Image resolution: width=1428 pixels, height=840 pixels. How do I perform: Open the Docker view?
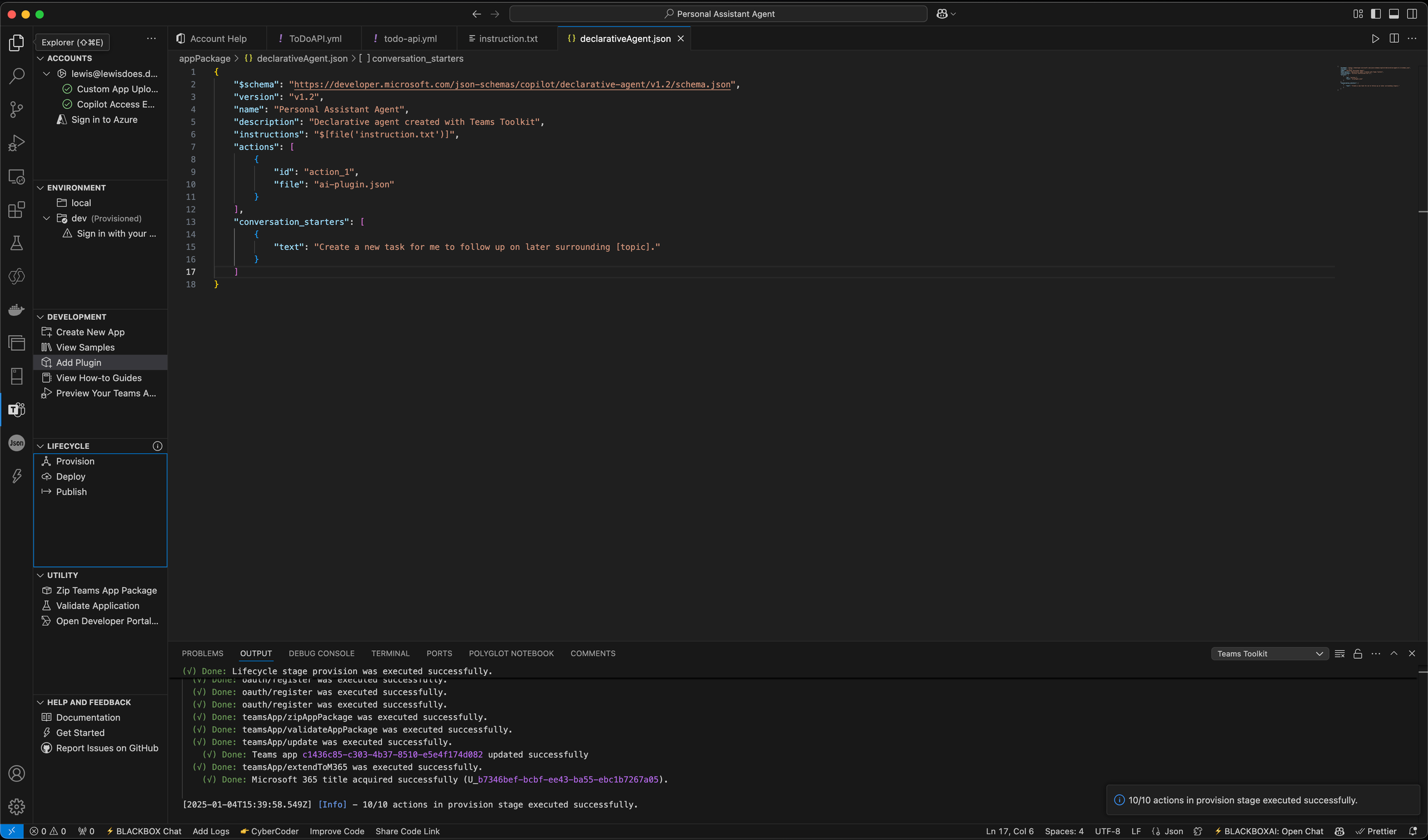(x=16, y=309)
